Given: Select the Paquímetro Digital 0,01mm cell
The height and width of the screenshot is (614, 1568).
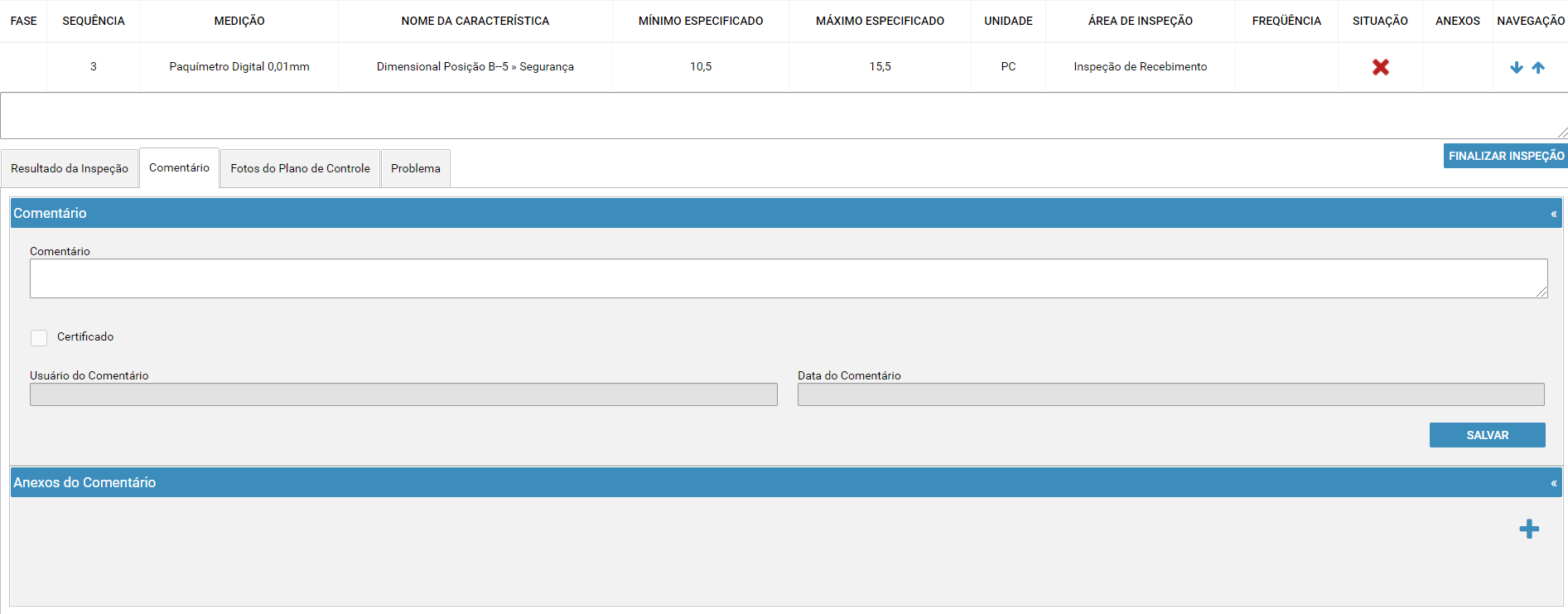Looking at the screenshot, I should (239, 66).
